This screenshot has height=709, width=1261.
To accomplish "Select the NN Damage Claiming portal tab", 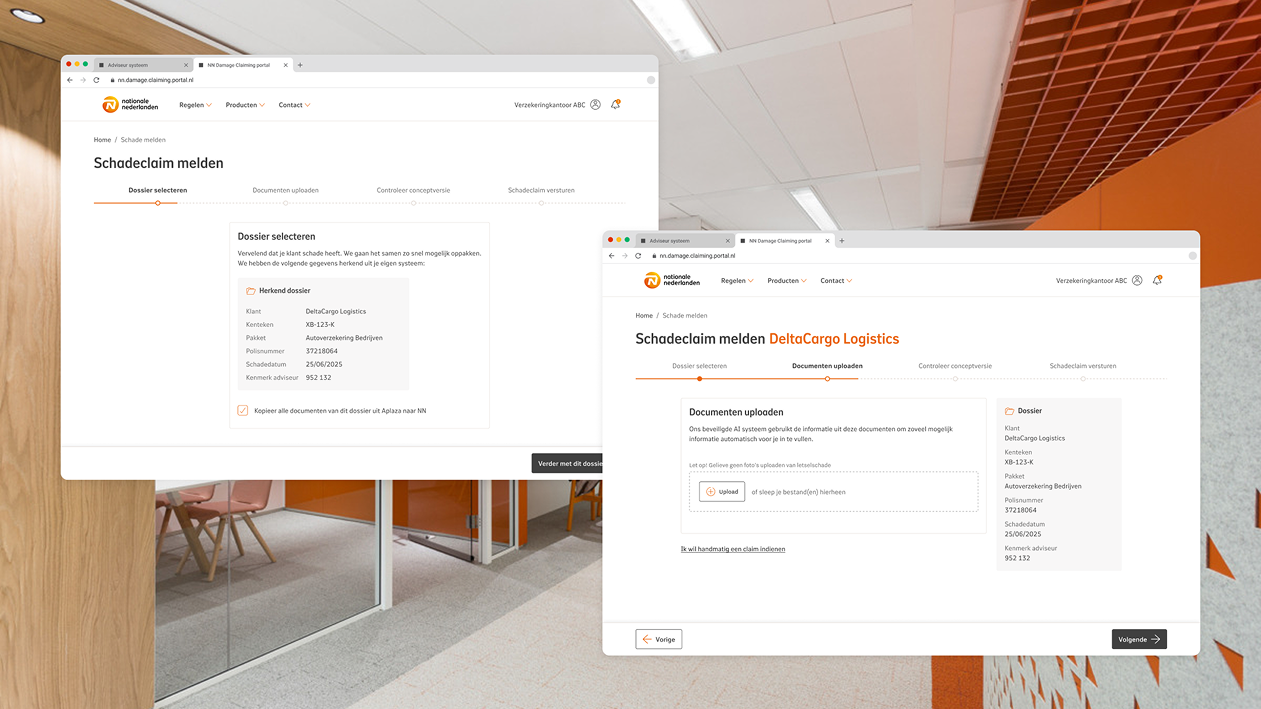I will [x=778, y=240].
